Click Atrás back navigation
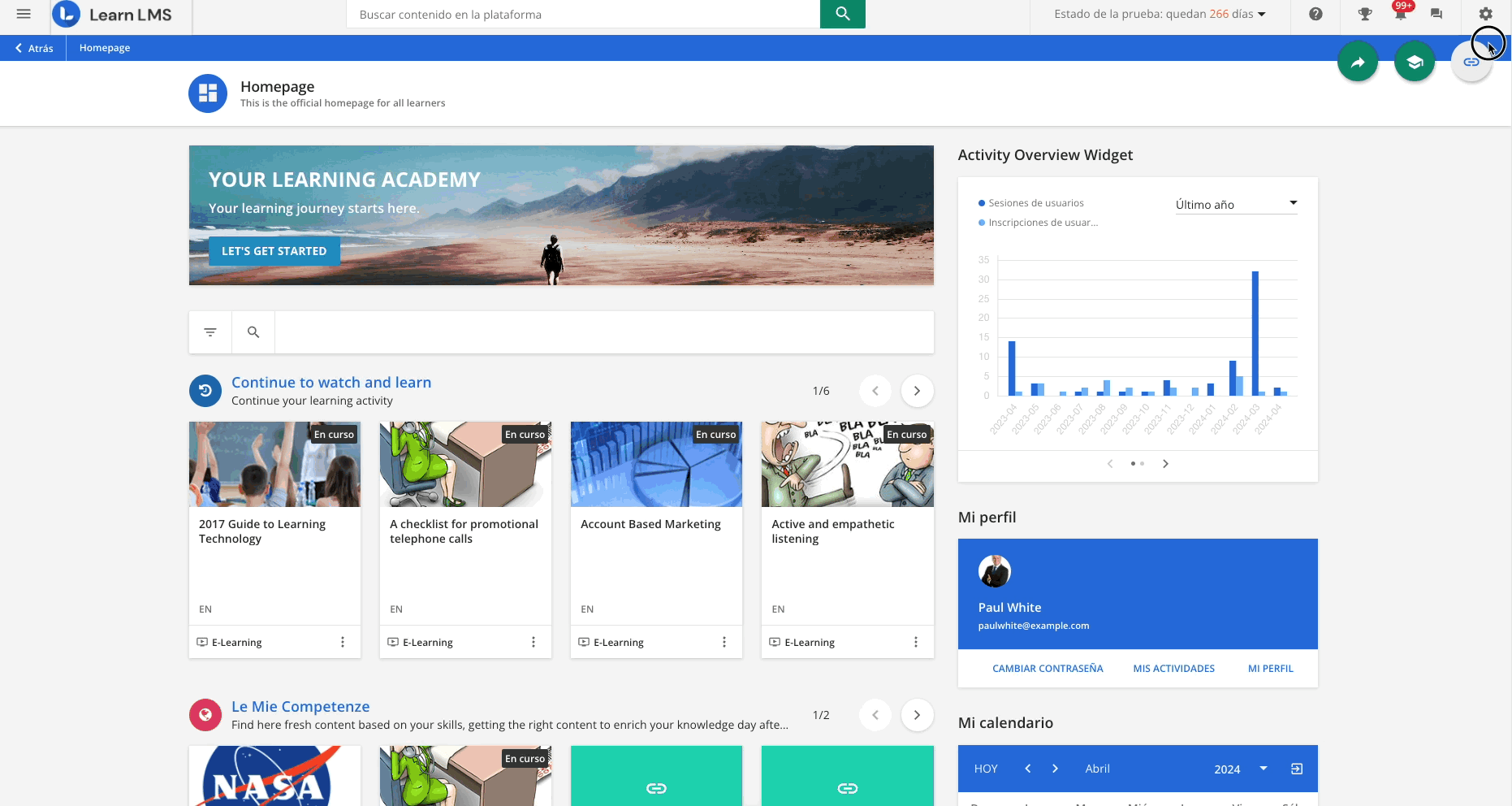1512x806 pixels. [34, 48]
